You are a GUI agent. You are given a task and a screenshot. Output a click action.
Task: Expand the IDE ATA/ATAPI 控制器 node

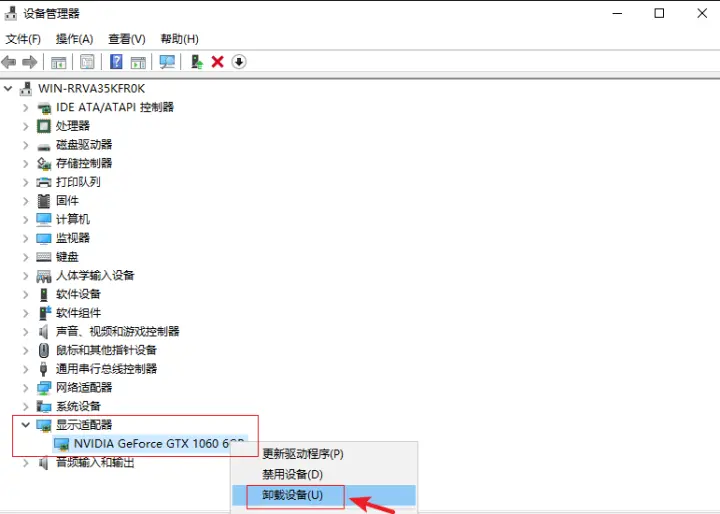(26, 107)
